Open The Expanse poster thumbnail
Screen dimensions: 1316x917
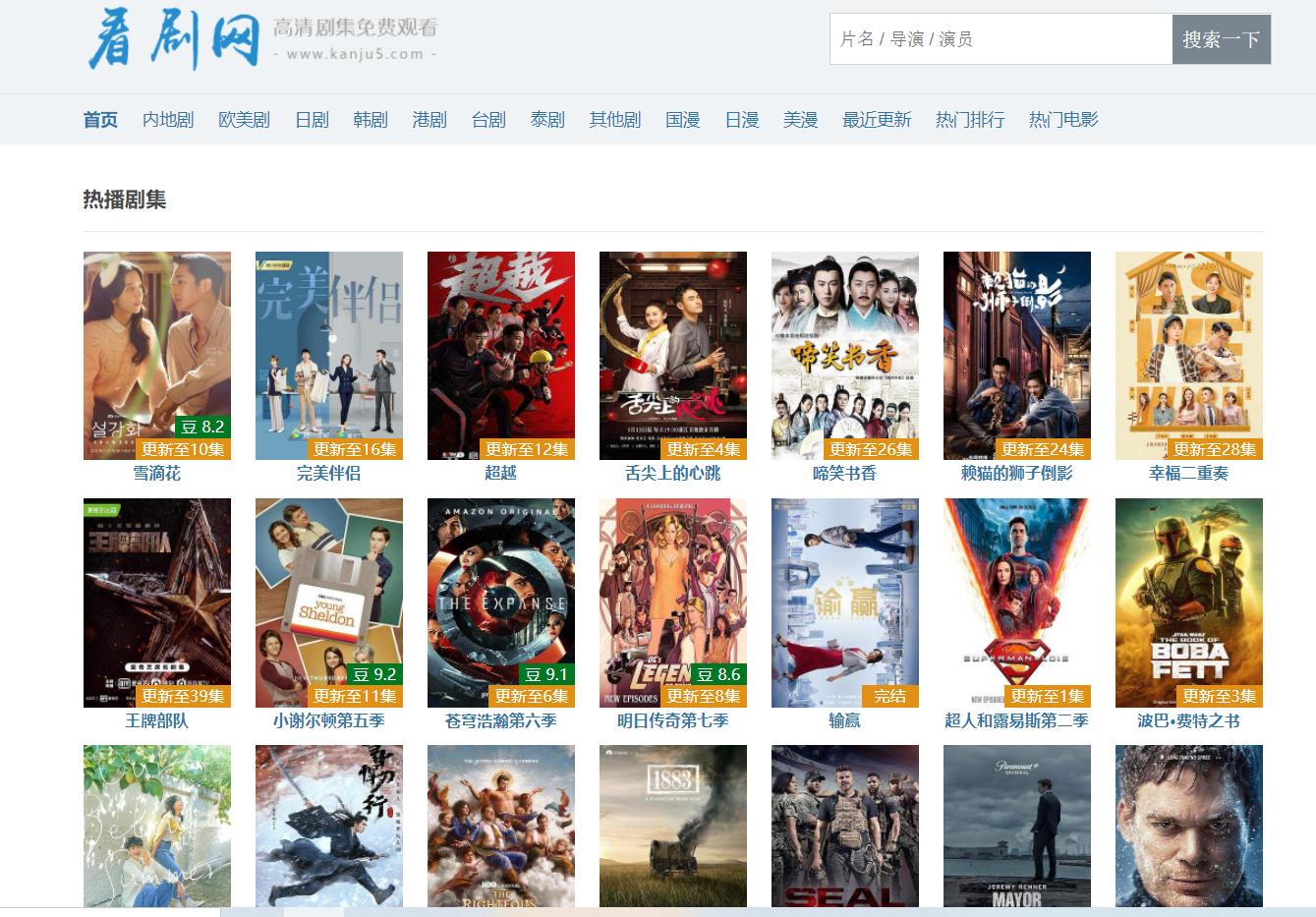501,602
